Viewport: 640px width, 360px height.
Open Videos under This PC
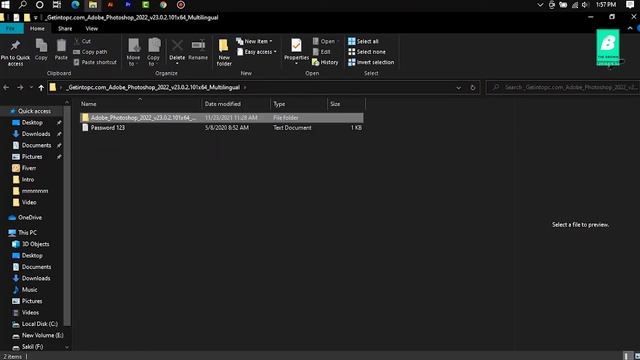pos(30,313)
